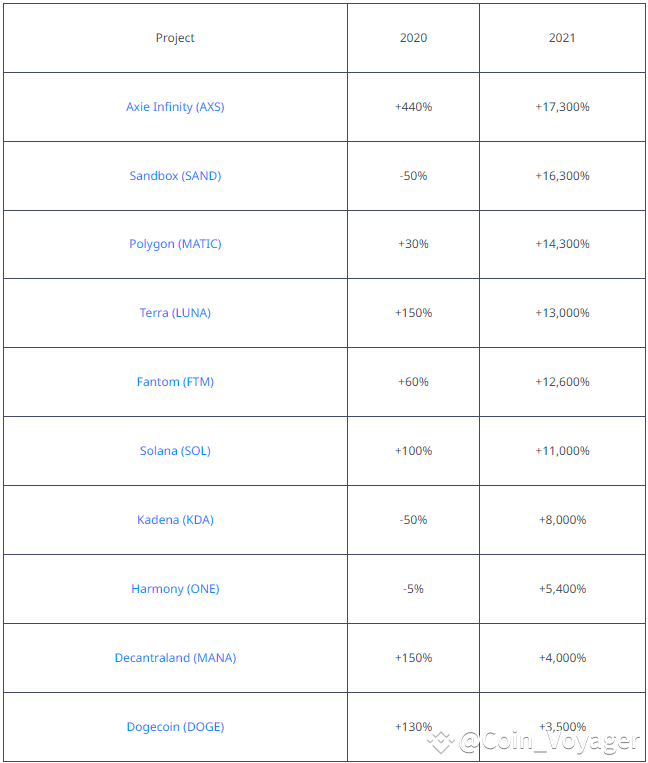Open the Fantom (FTM) project link
This screenshot has height=763, width=648.
click(175, 382)
